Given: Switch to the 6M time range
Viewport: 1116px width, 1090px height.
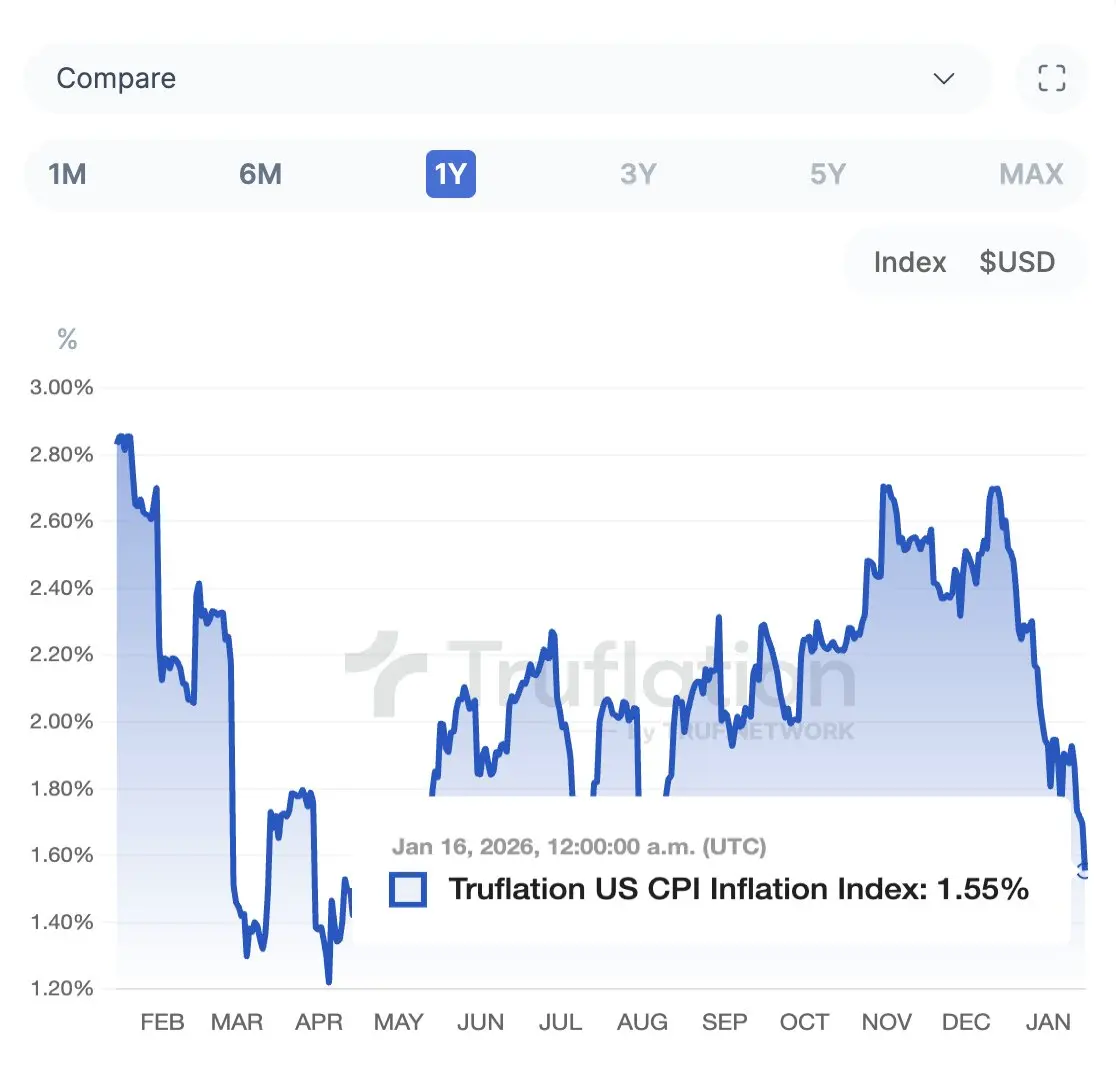Looking at the screenshot, I should pyautogui.click(x=260, y=174).
